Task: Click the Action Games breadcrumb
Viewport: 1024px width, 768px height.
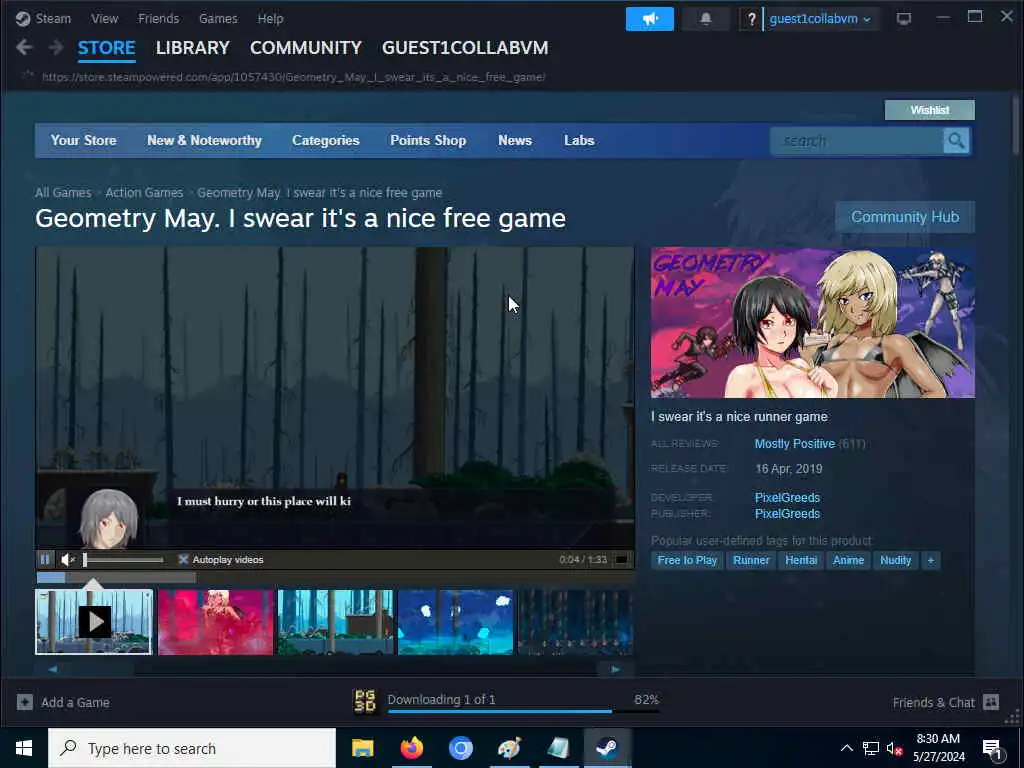Action: (144, 193)
